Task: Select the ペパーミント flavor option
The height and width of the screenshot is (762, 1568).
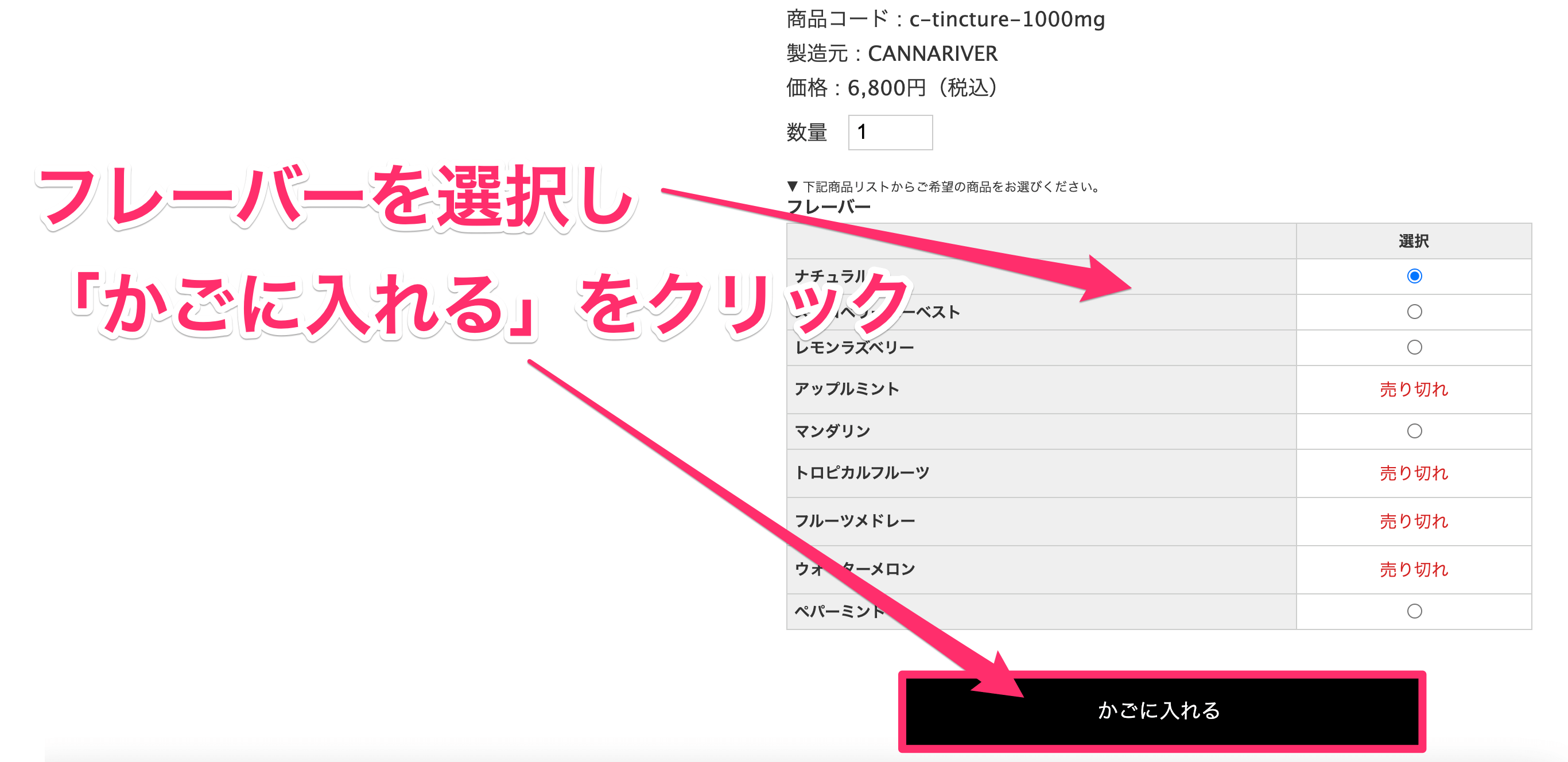Action: [1415, 612]
